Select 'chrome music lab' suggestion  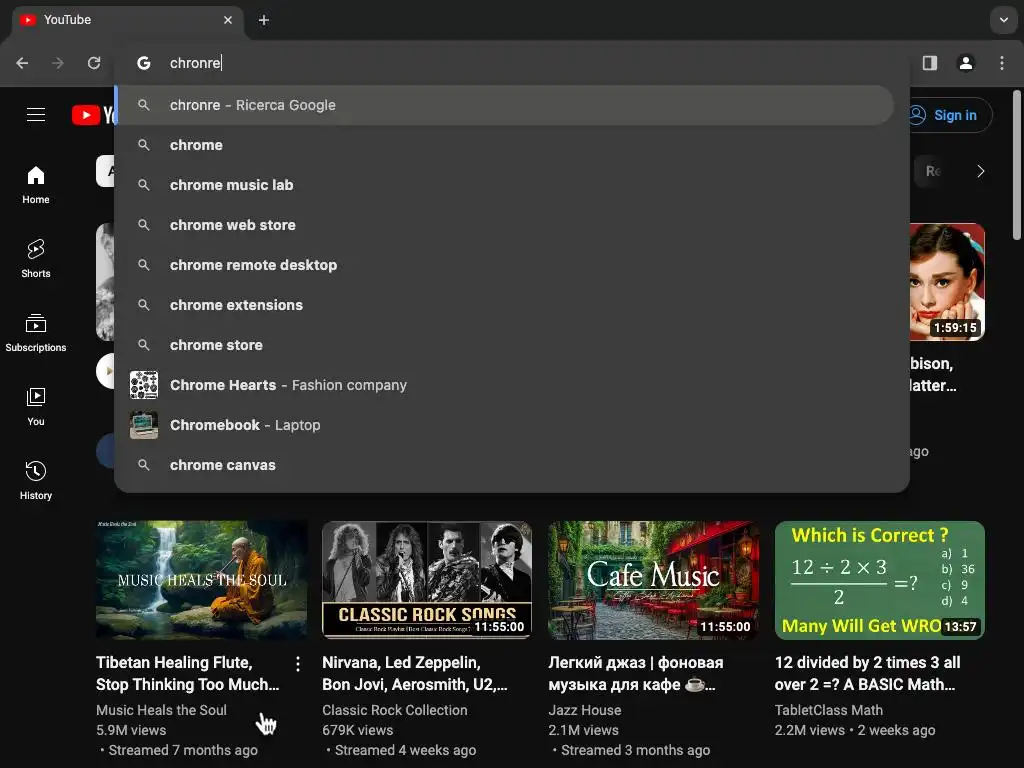click(x=504, y=185)
